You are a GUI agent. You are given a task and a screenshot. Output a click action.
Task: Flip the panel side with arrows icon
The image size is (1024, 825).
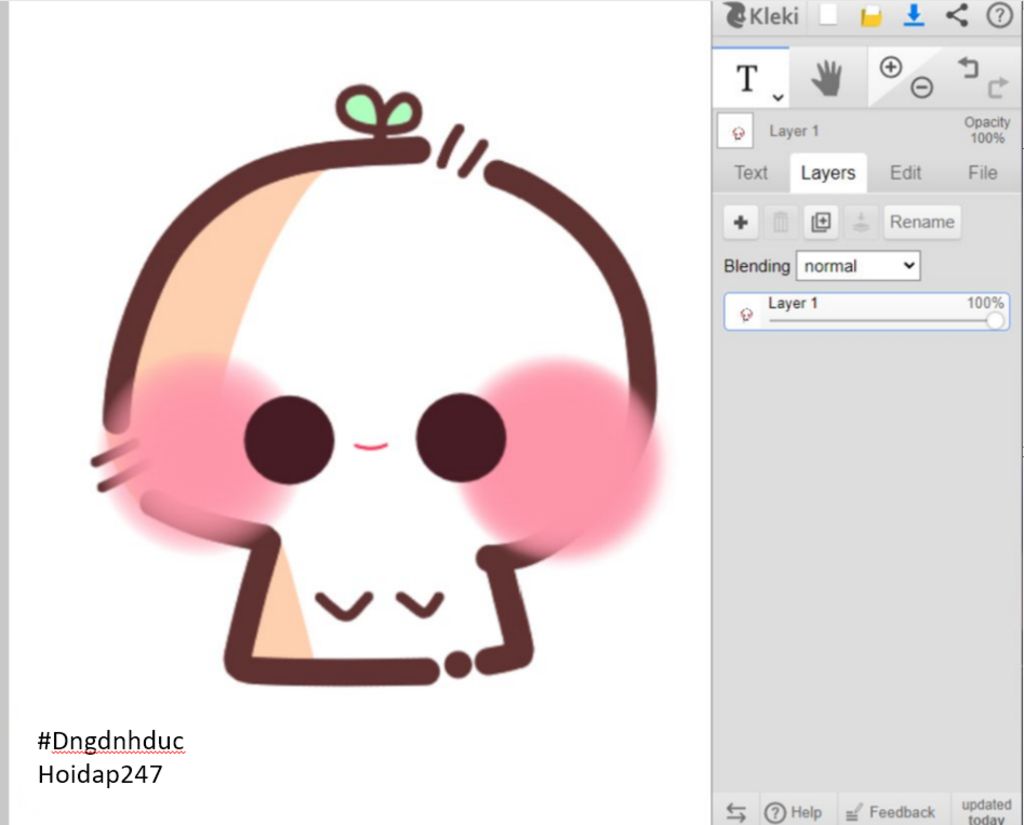tap(736, 812)
